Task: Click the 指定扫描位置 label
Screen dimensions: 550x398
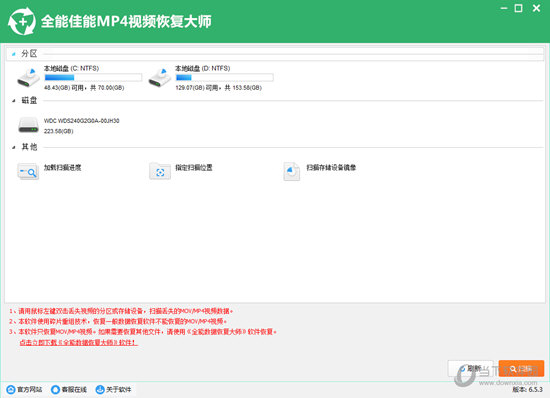Action: click(194, 167)
